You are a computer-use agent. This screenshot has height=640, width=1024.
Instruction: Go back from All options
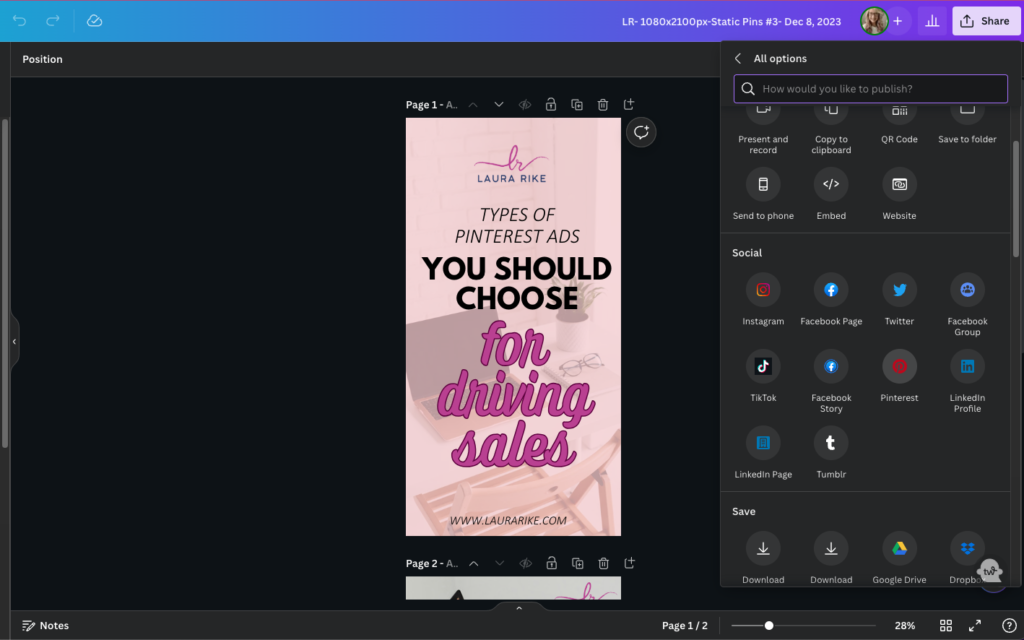click(738, 59)
